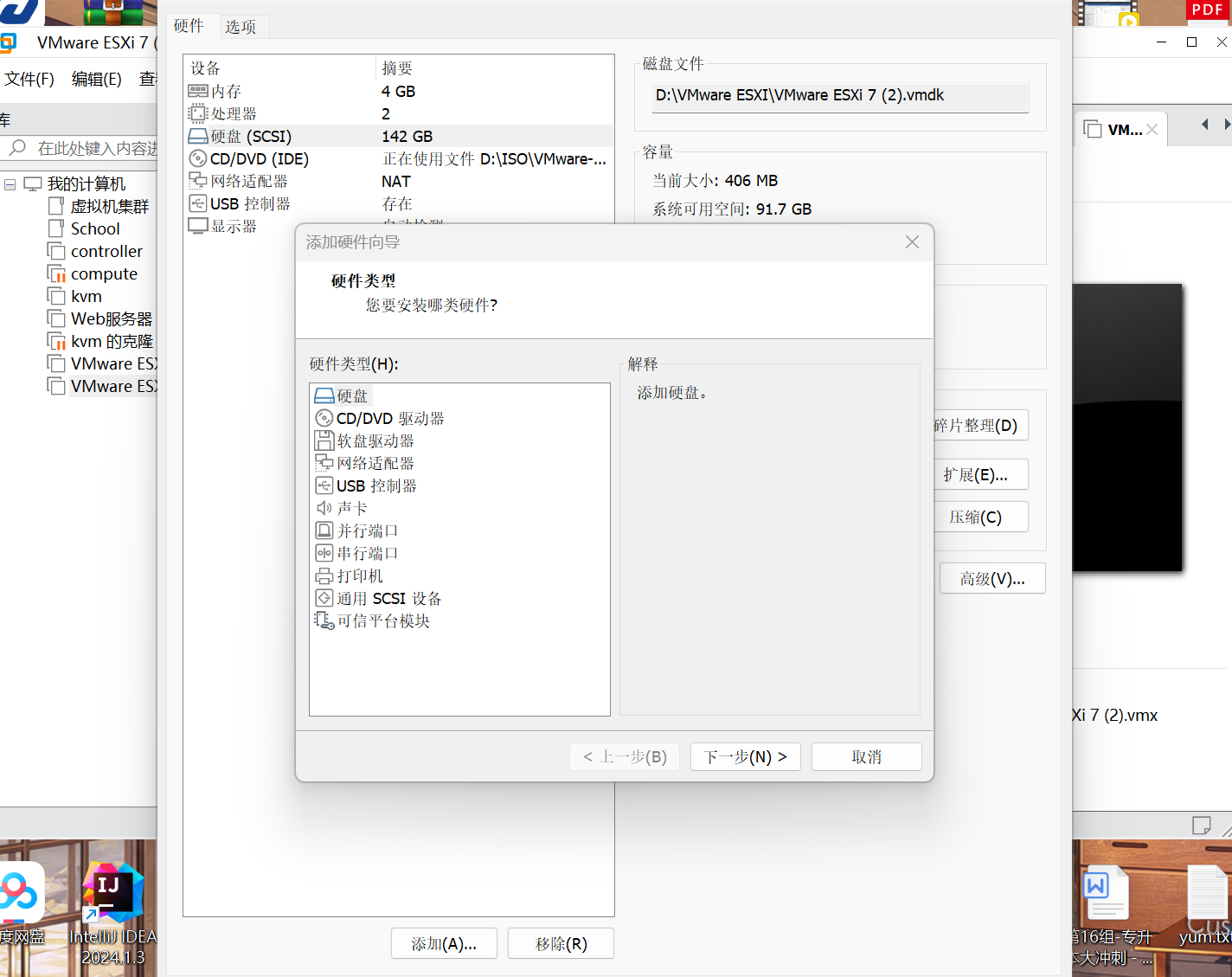1232x977 pixels.
Task: Click 取消 button in hardware wizard
Action: point(867,756)
